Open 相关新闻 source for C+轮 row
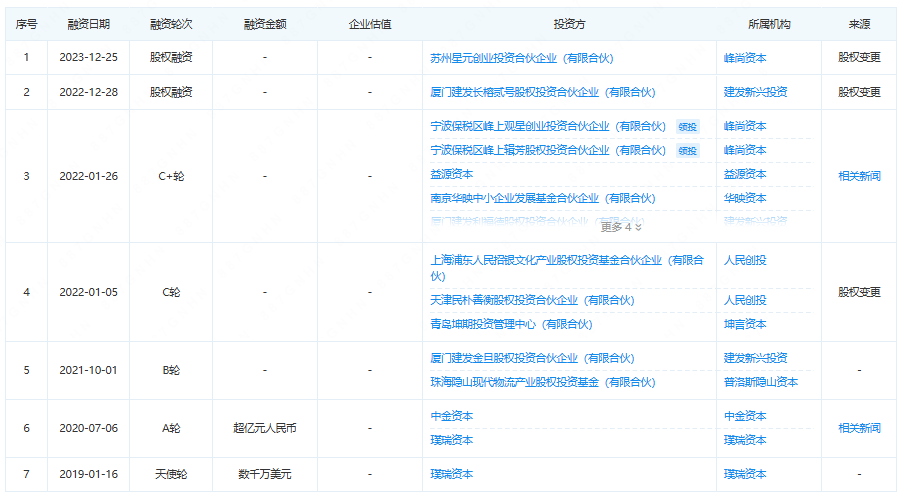 (859, 177)
